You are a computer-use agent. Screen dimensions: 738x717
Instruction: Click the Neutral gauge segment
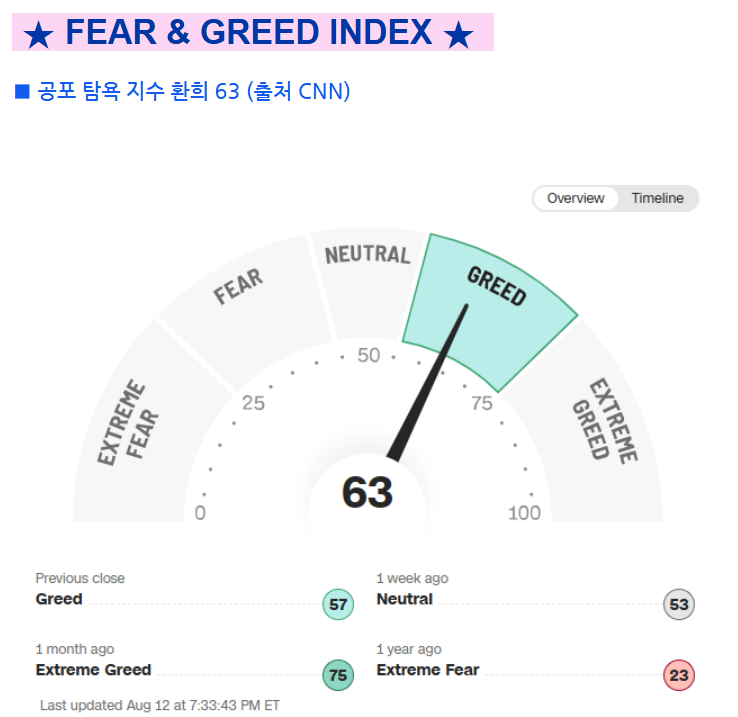368,278
